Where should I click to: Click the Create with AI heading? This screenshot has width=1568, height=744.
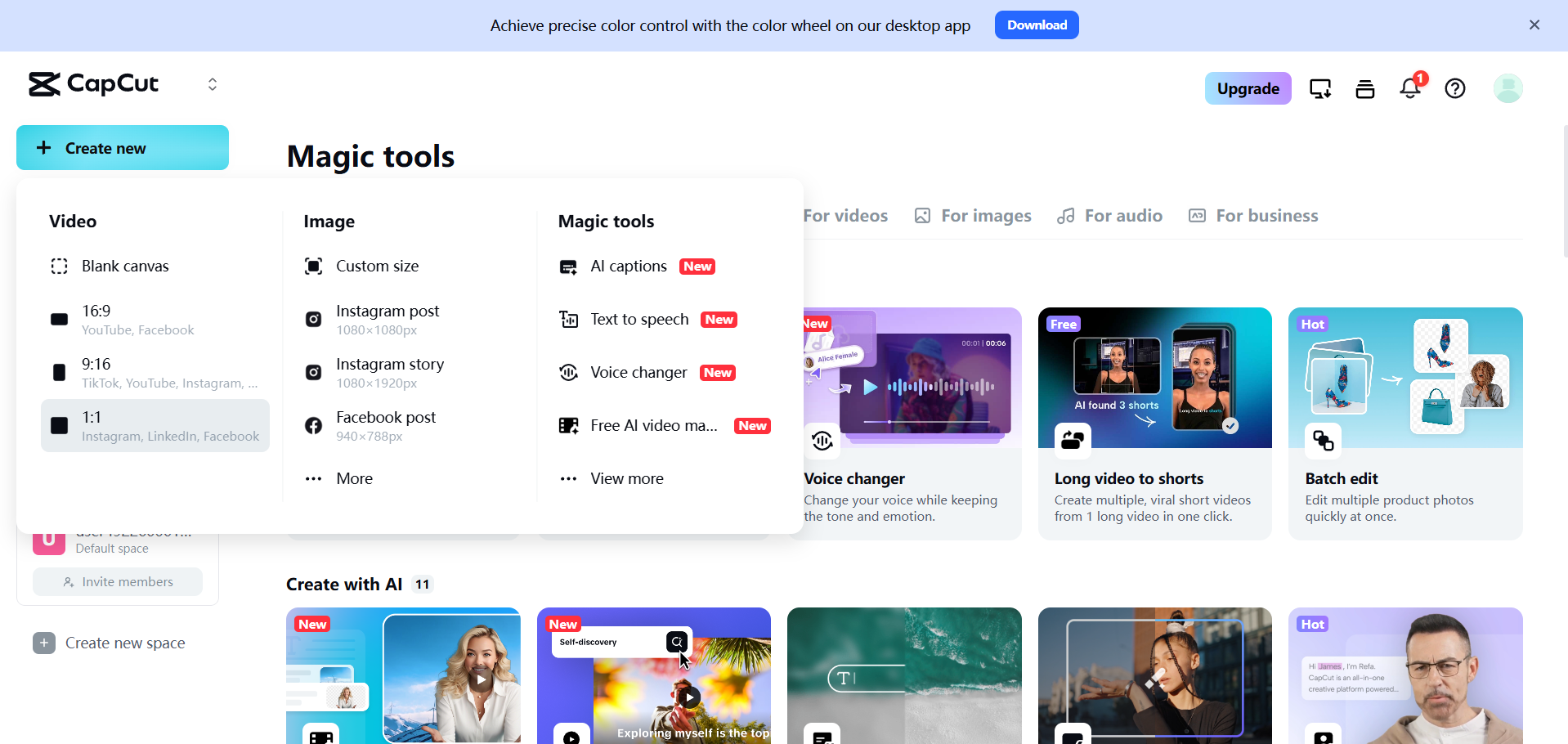(344, 585)
